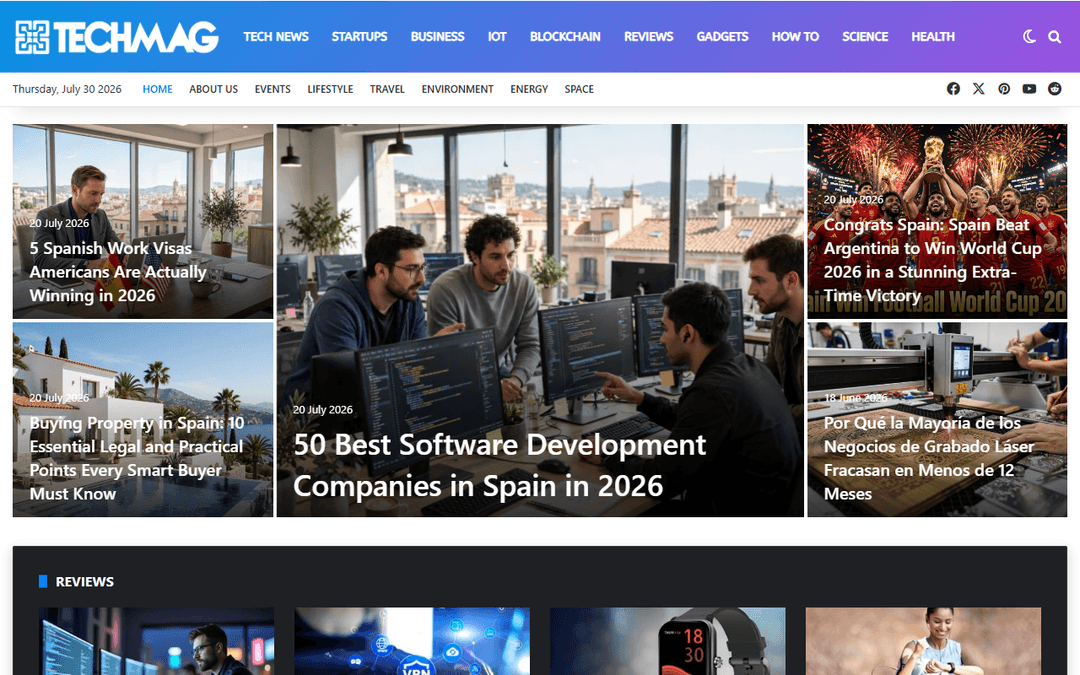
Task: Open the Space link
Action: [579, 89]
